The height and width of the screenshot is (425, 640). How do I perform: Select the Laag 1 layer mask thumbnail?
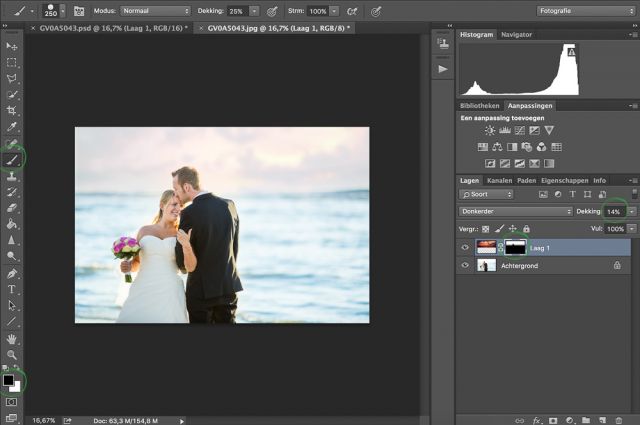coord(515,247)
